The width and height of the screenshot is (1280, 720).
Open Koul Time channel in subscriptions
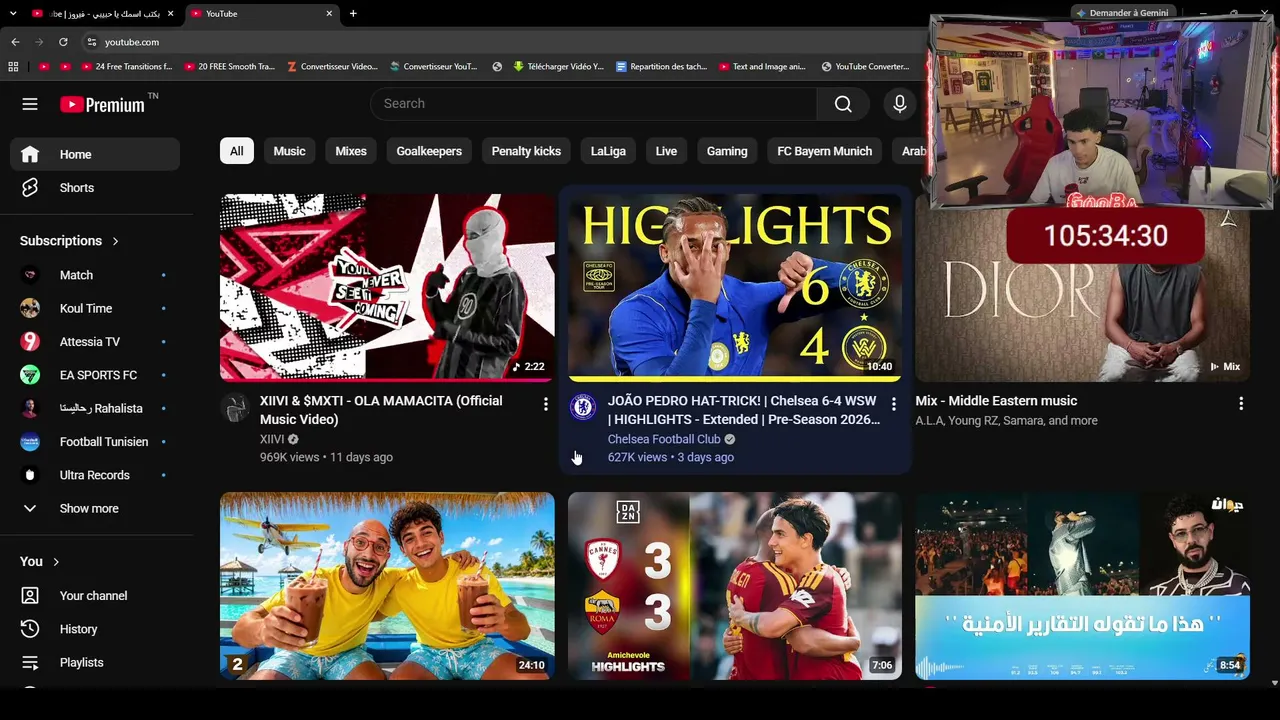[97, 308]
